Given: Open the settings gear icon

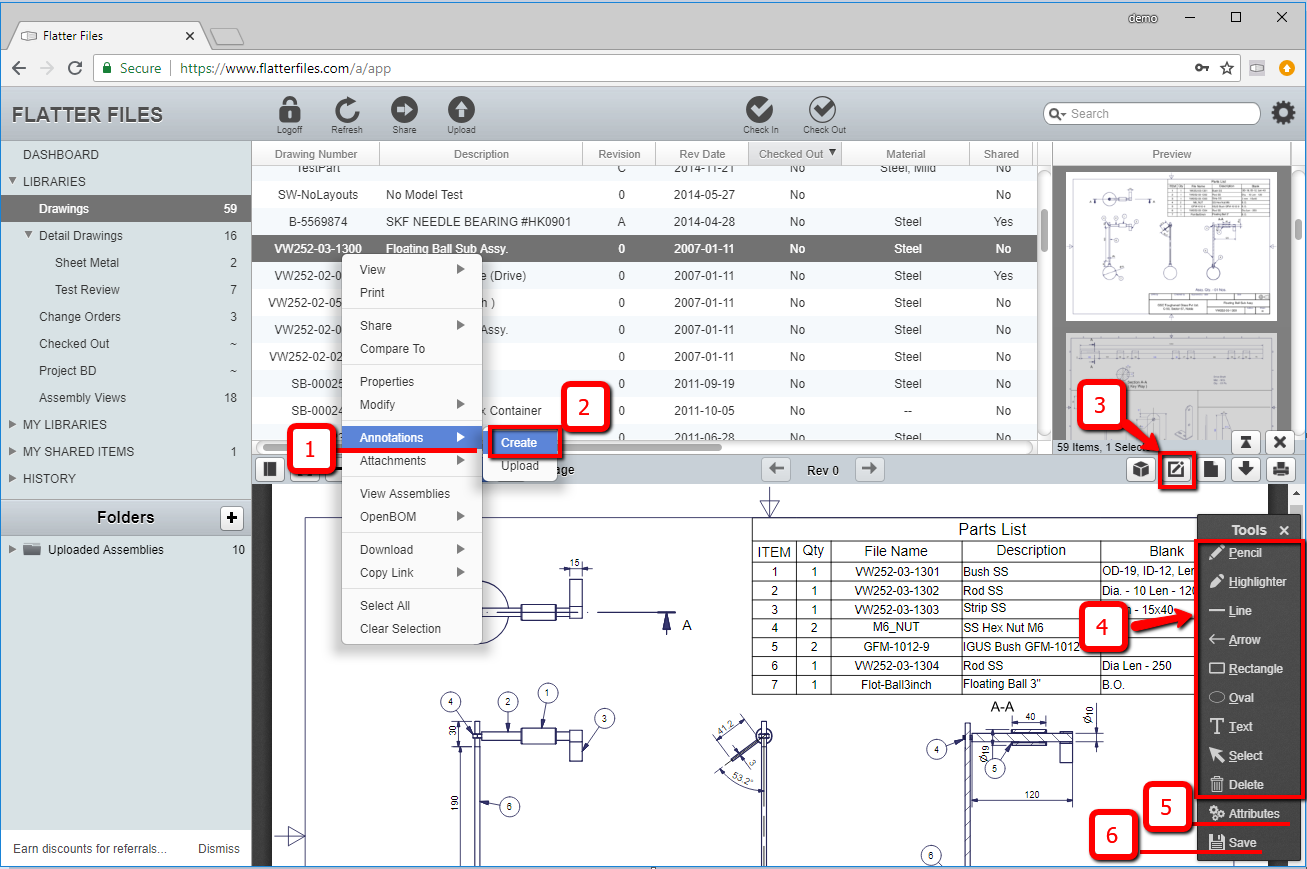Looking at the screenshot, I should click(x=1283, y=113).
